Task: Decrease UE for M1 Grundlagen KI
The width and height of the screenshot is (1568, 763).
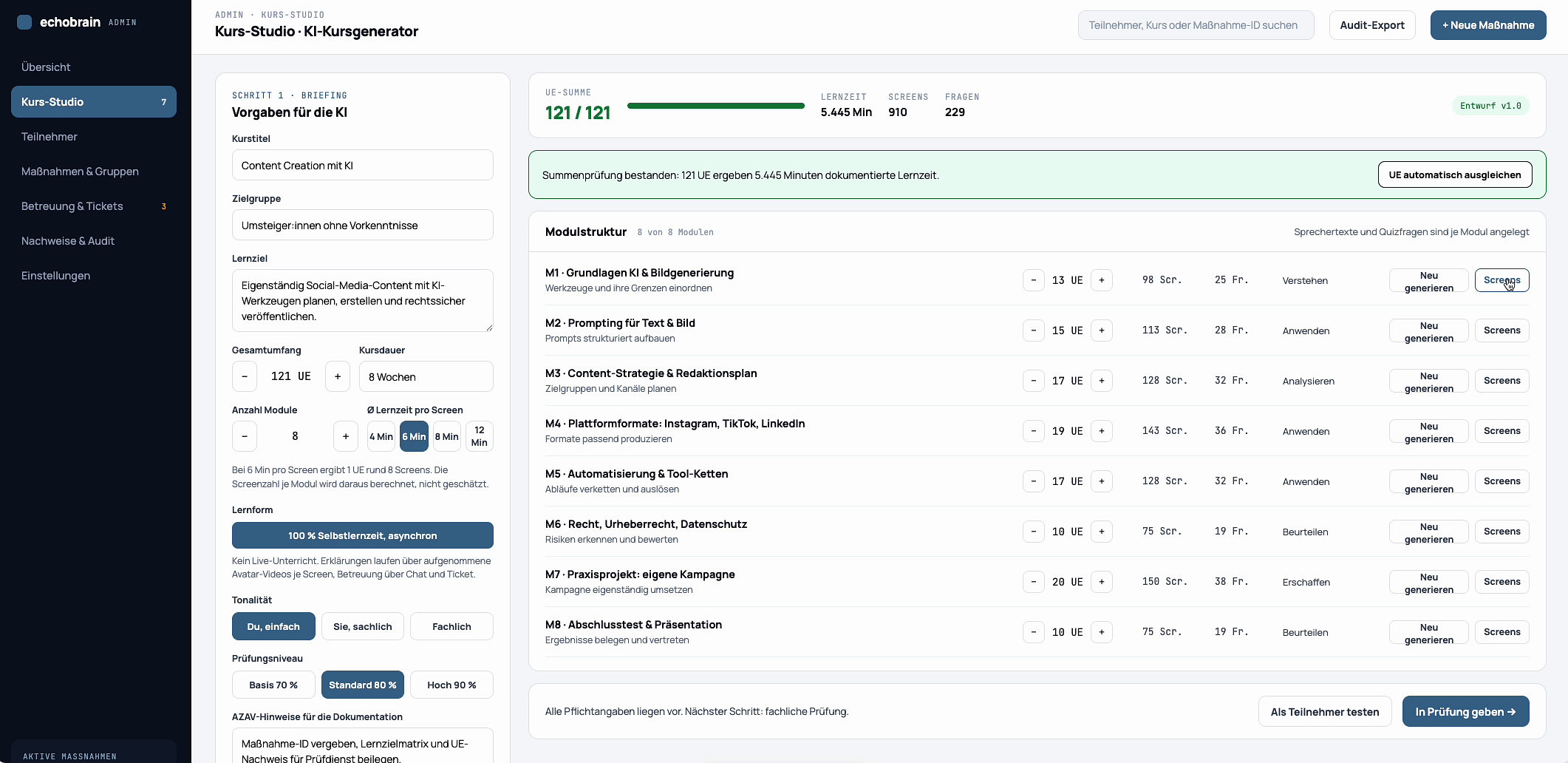Action: tap(1034, 280)
